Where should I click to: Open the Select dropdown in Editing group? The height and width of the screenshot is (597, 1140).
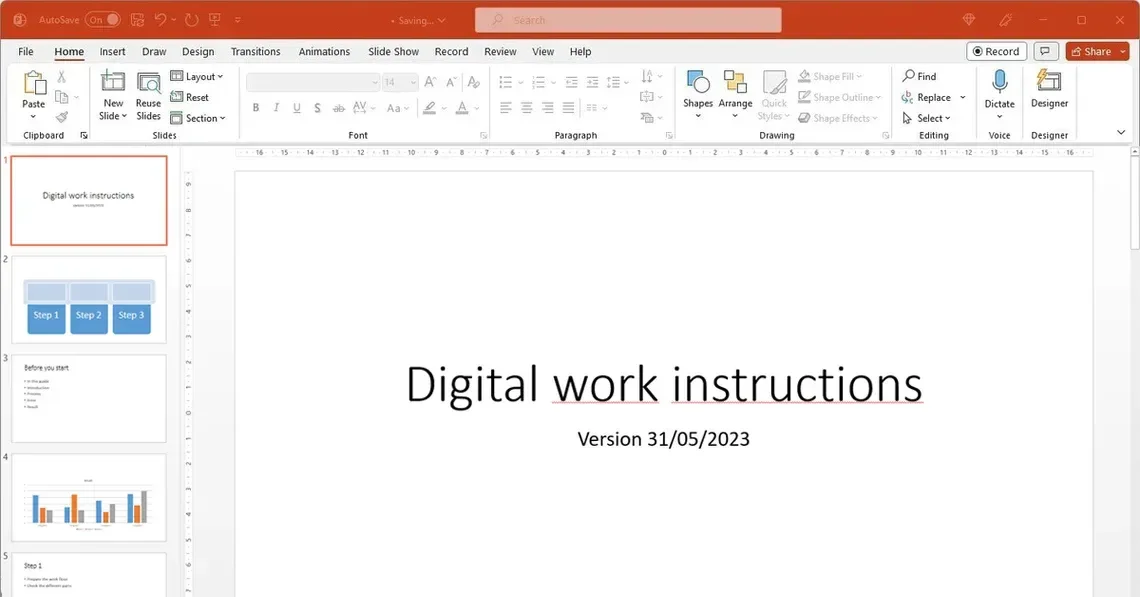coord(927,118)
